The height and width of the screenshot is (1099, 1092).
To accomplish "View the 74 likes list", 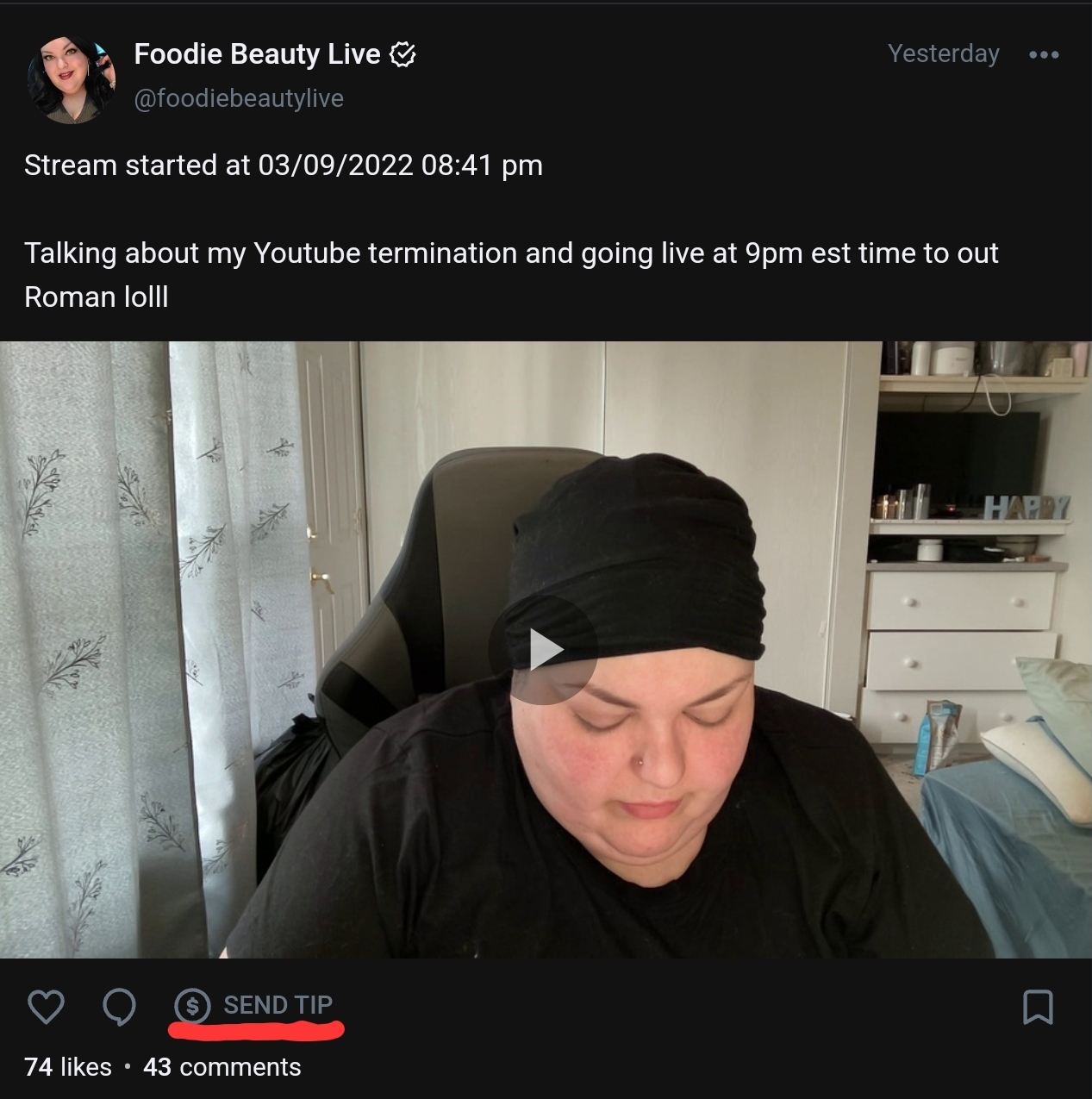I will coord(68,1067).
